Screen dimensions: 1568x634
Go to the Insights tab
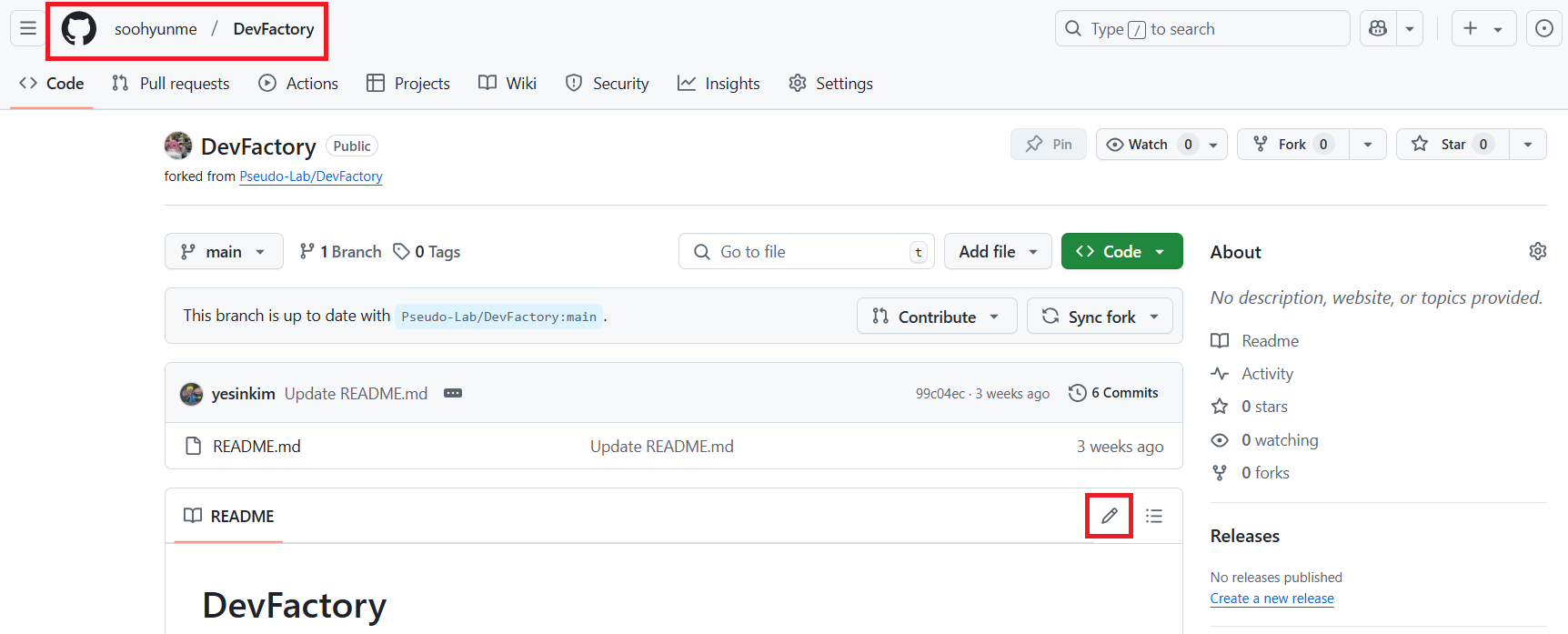[x=719, y=84]
